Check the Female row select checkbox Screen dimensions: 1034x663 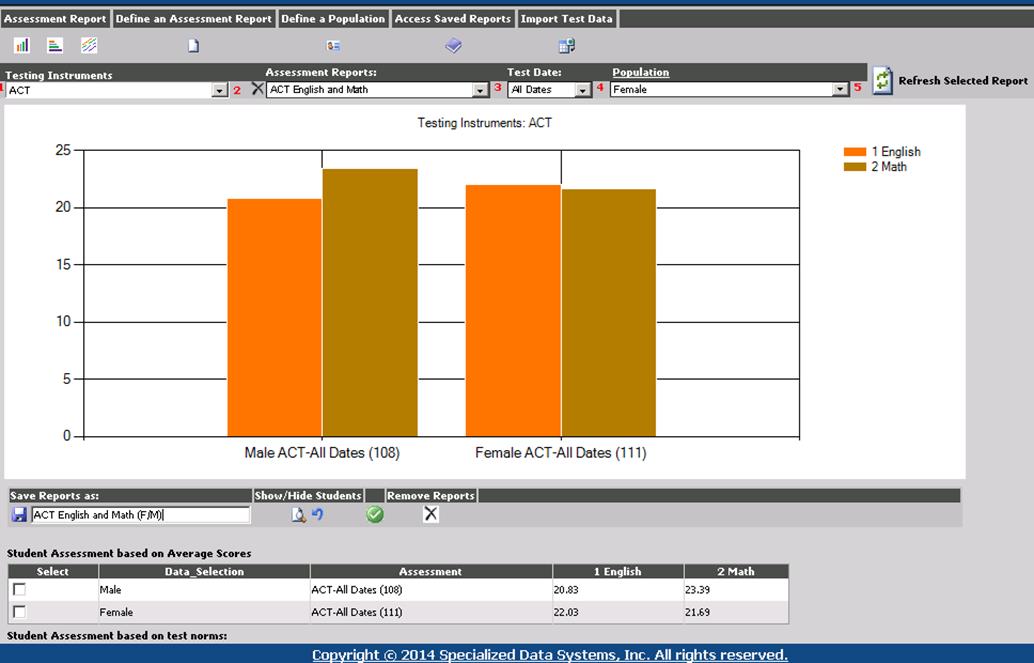[19, 612]
